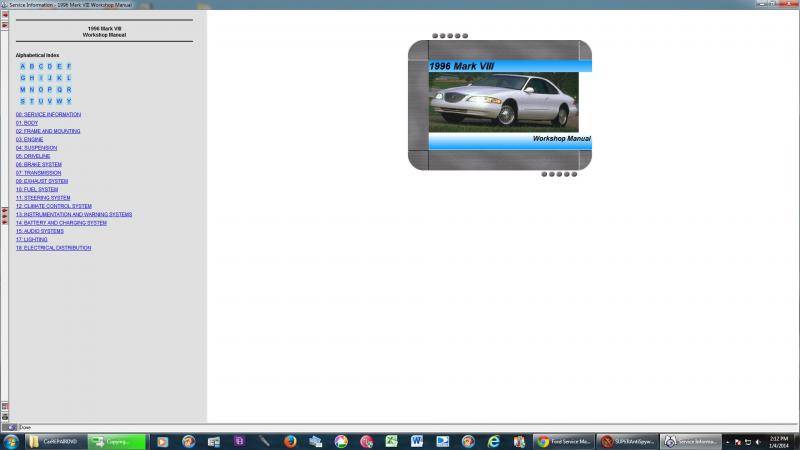800x450 pixels.
Task: Open Internet Explorer taskbar icon
Action: point(492,441)
